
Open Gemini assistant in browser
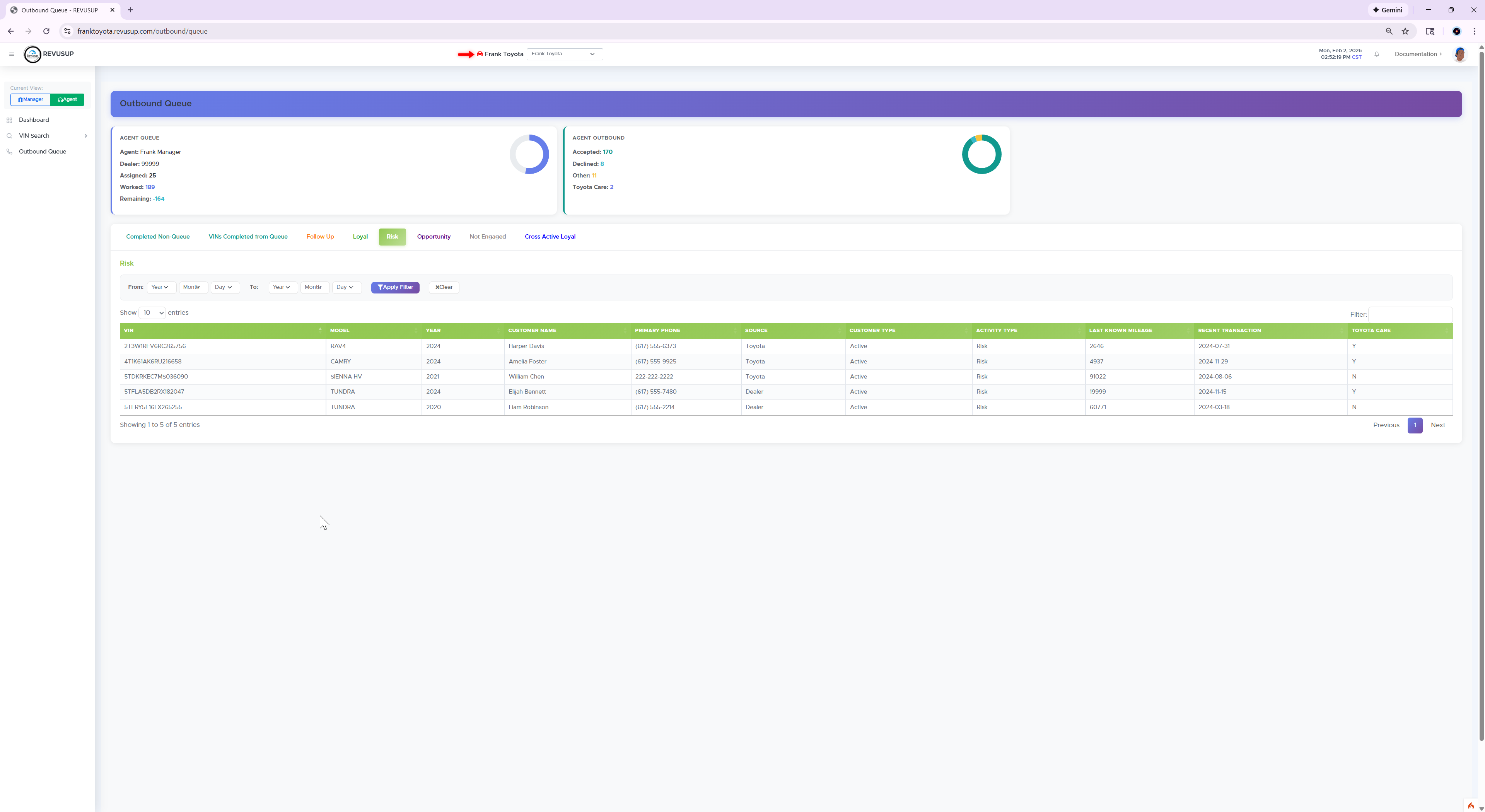click(1388, 10)
